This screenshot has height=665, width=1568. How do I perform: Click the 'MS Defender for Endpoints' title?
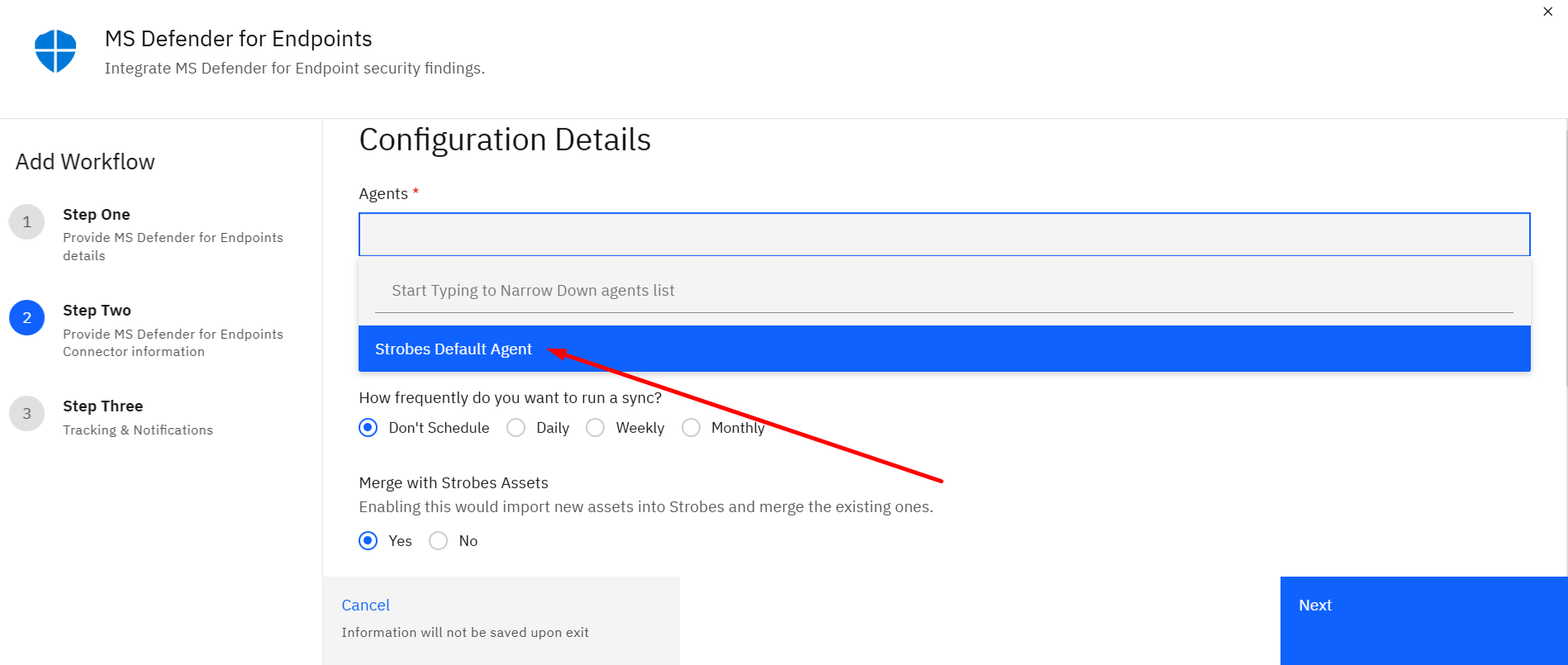pos(238,39)
